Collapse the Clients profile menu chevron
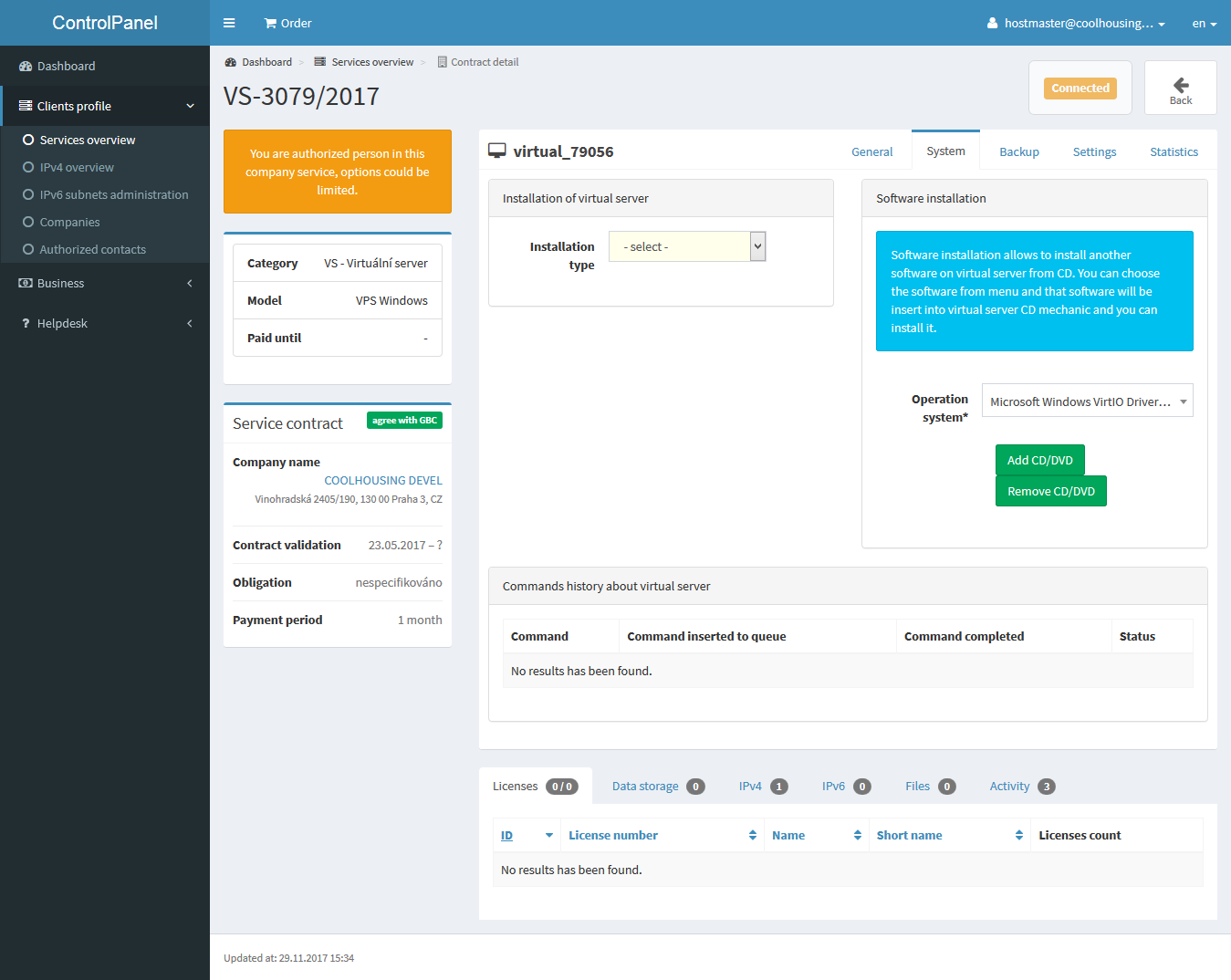Image resolution: width=1231 pixels, height=980 pixels. pos(190,106)
